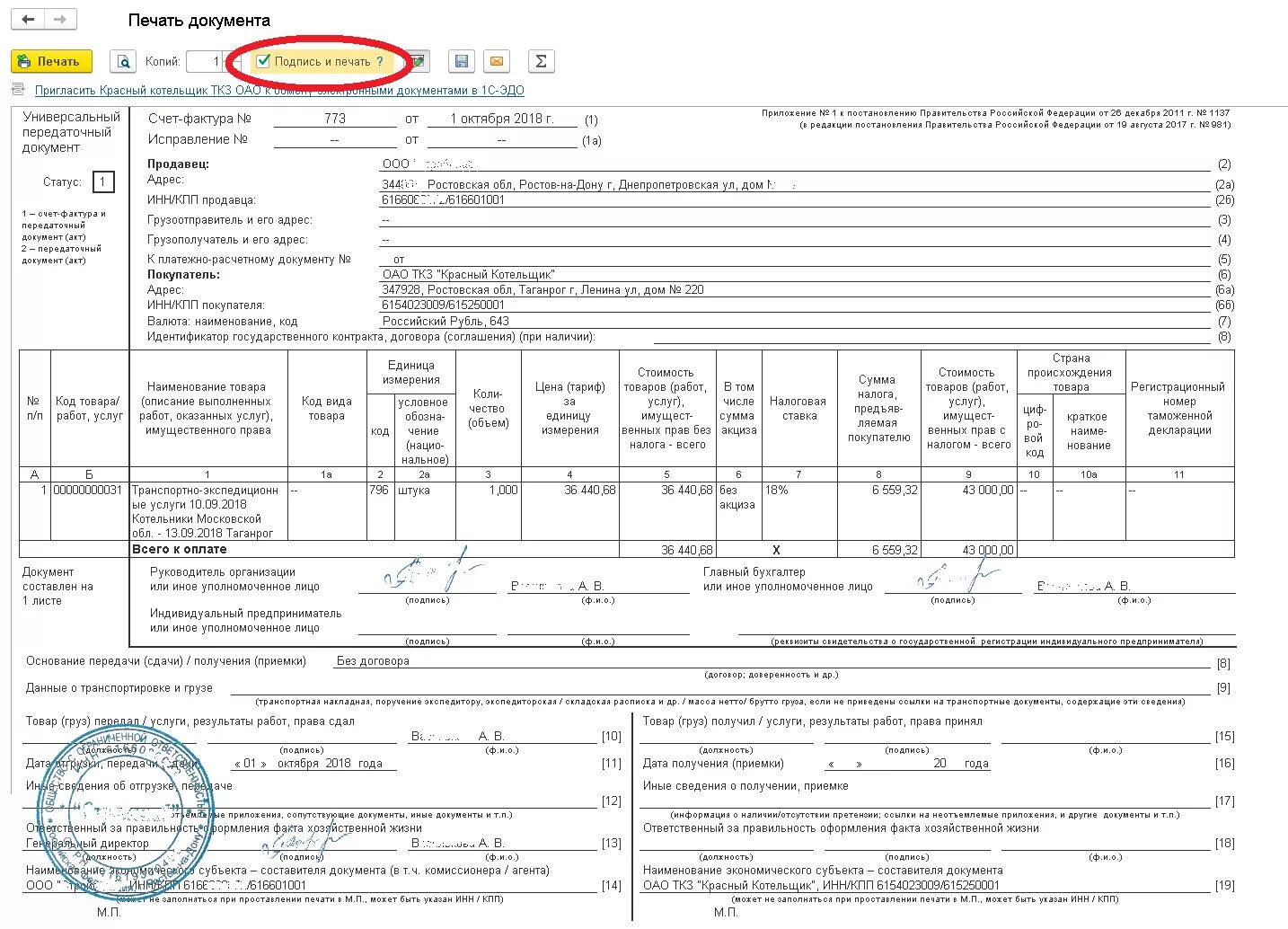
Task: Select Генеральный директор position text
Action: [88, 843]
